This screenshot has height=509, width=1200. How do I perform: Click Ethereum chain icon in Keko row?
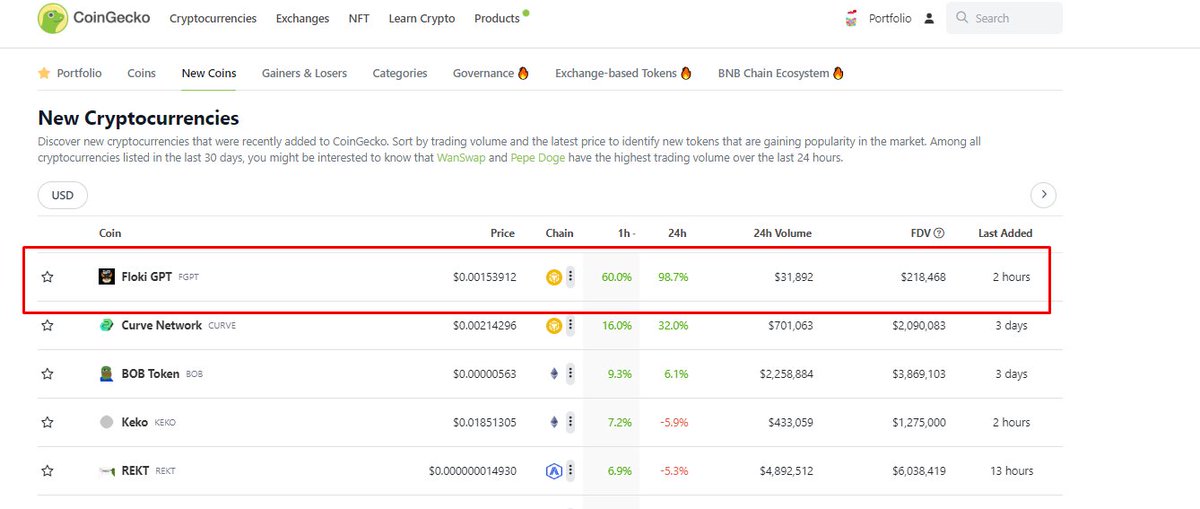click(x=553, y=422)
